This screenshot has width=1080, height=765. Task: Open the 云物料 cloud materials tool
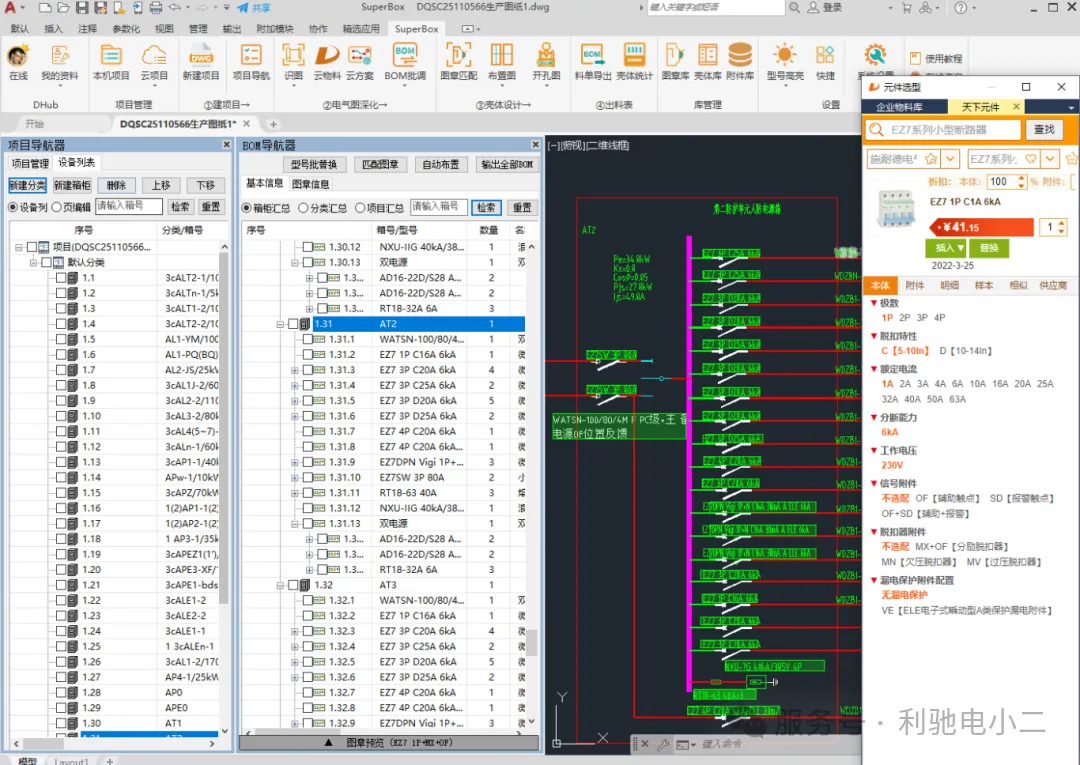pos(327,59)
